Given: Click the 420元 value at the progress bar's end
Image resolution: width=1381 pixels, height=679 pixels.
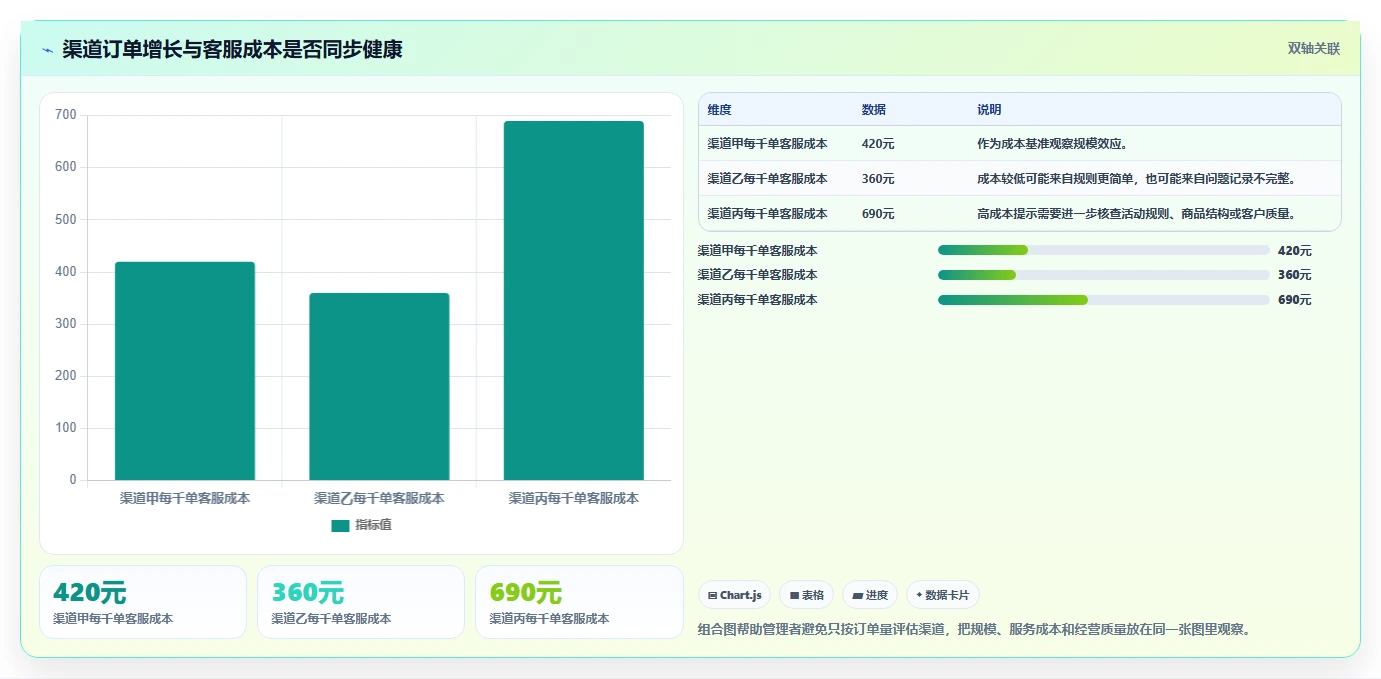Looking at the screenshot, I should pos(1294,251).
